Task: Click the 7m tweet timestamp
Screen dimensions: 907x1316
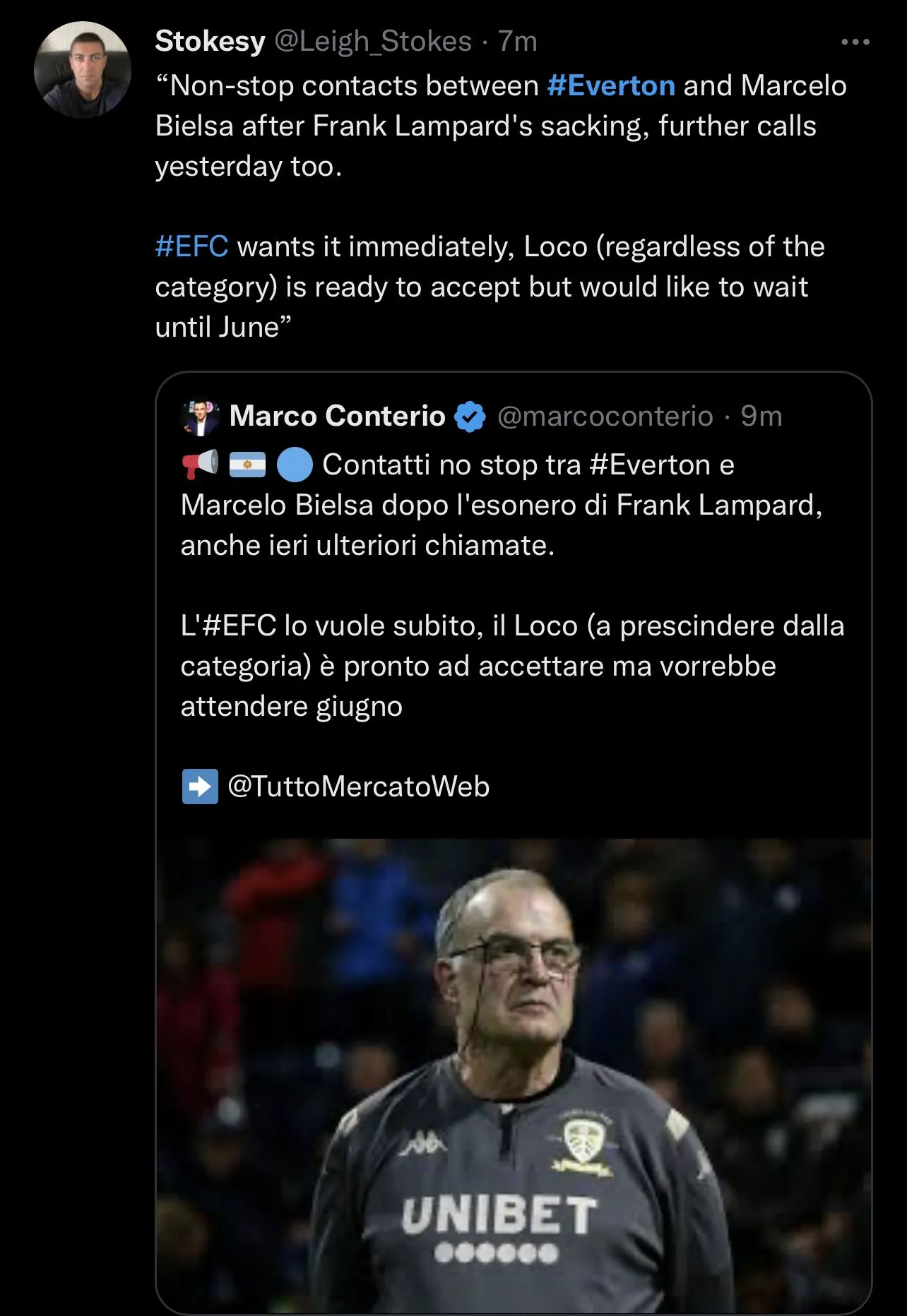Action: (x=518, y=42)
